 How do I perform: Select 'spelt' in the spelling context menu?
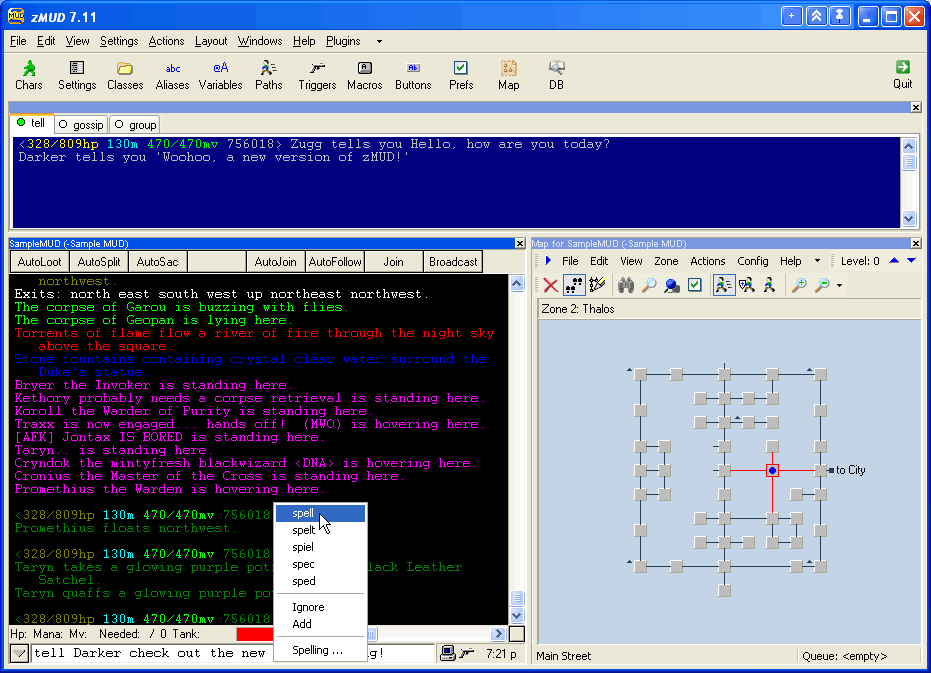304,530
